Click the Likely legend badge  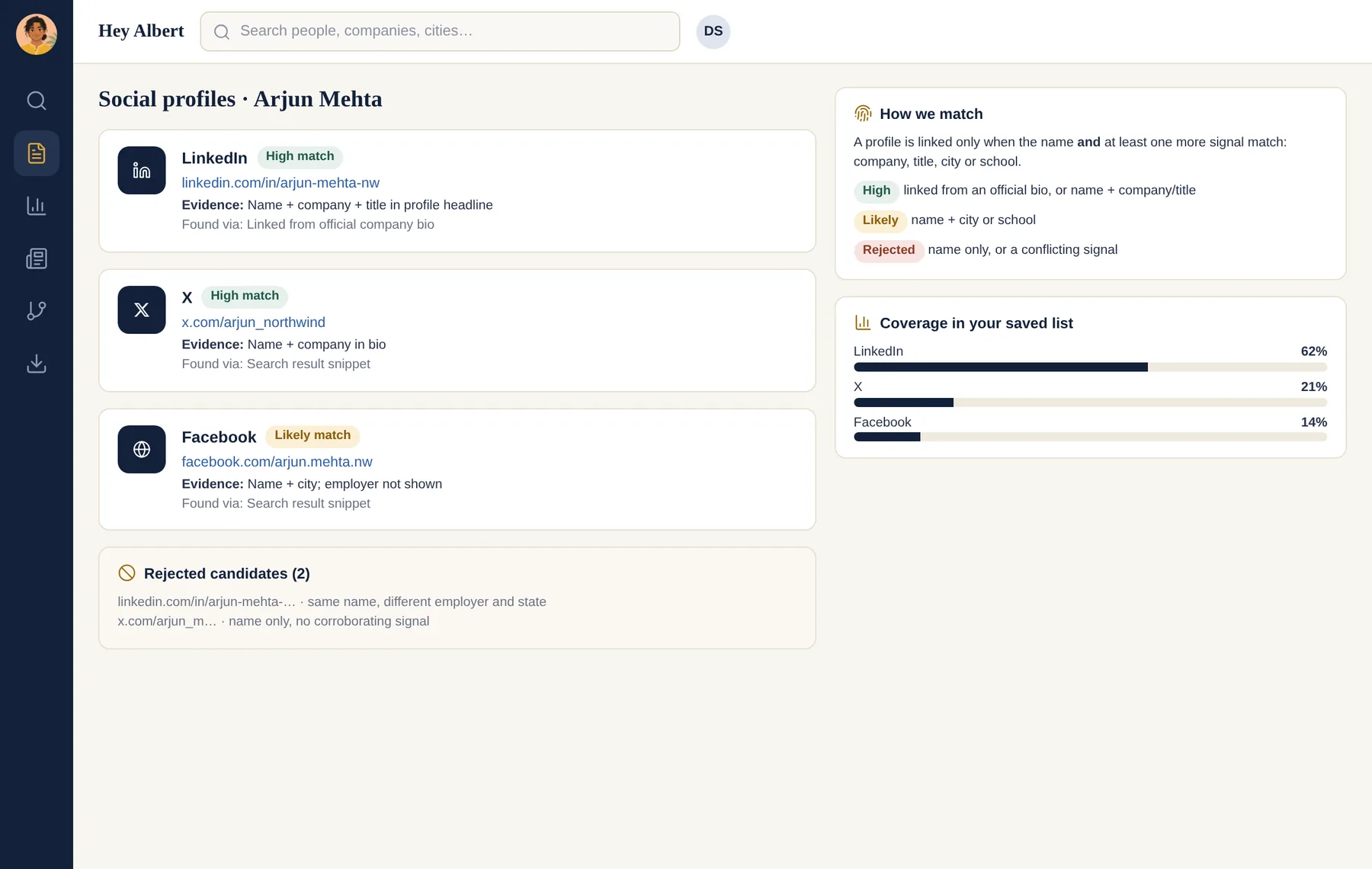tap(880, 220)
